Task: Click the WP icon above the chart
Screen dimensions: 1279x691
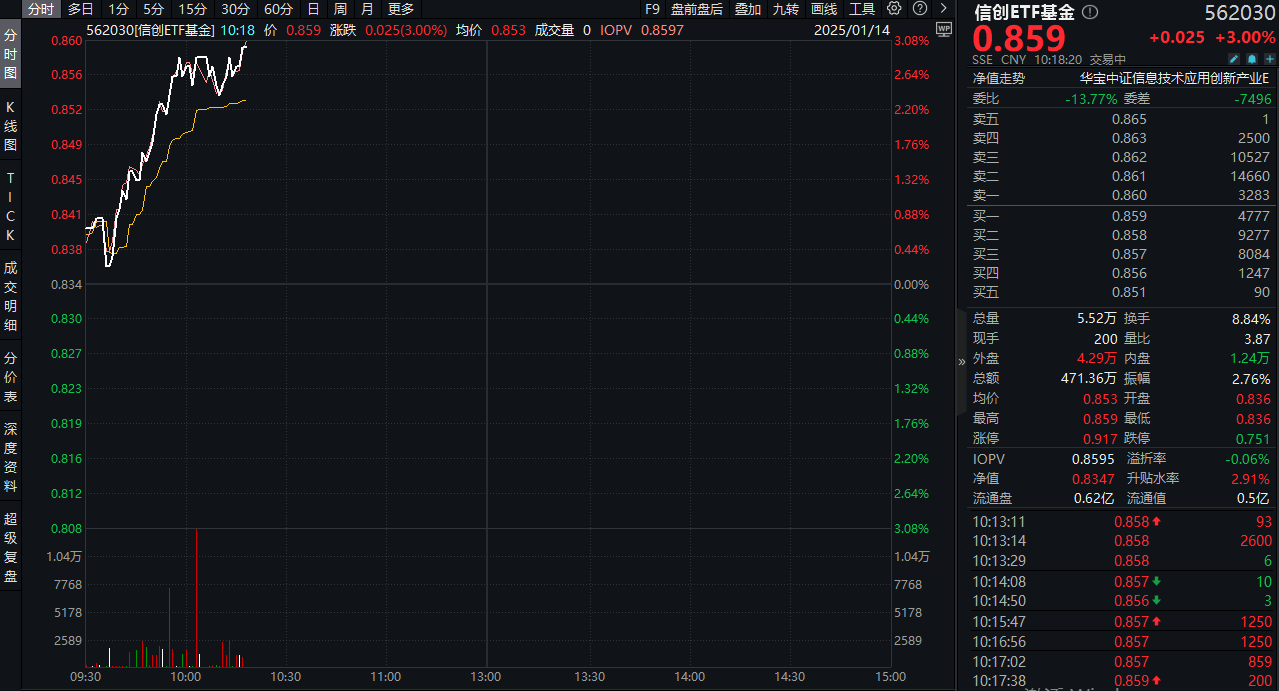Action: (x=943, y=28)
